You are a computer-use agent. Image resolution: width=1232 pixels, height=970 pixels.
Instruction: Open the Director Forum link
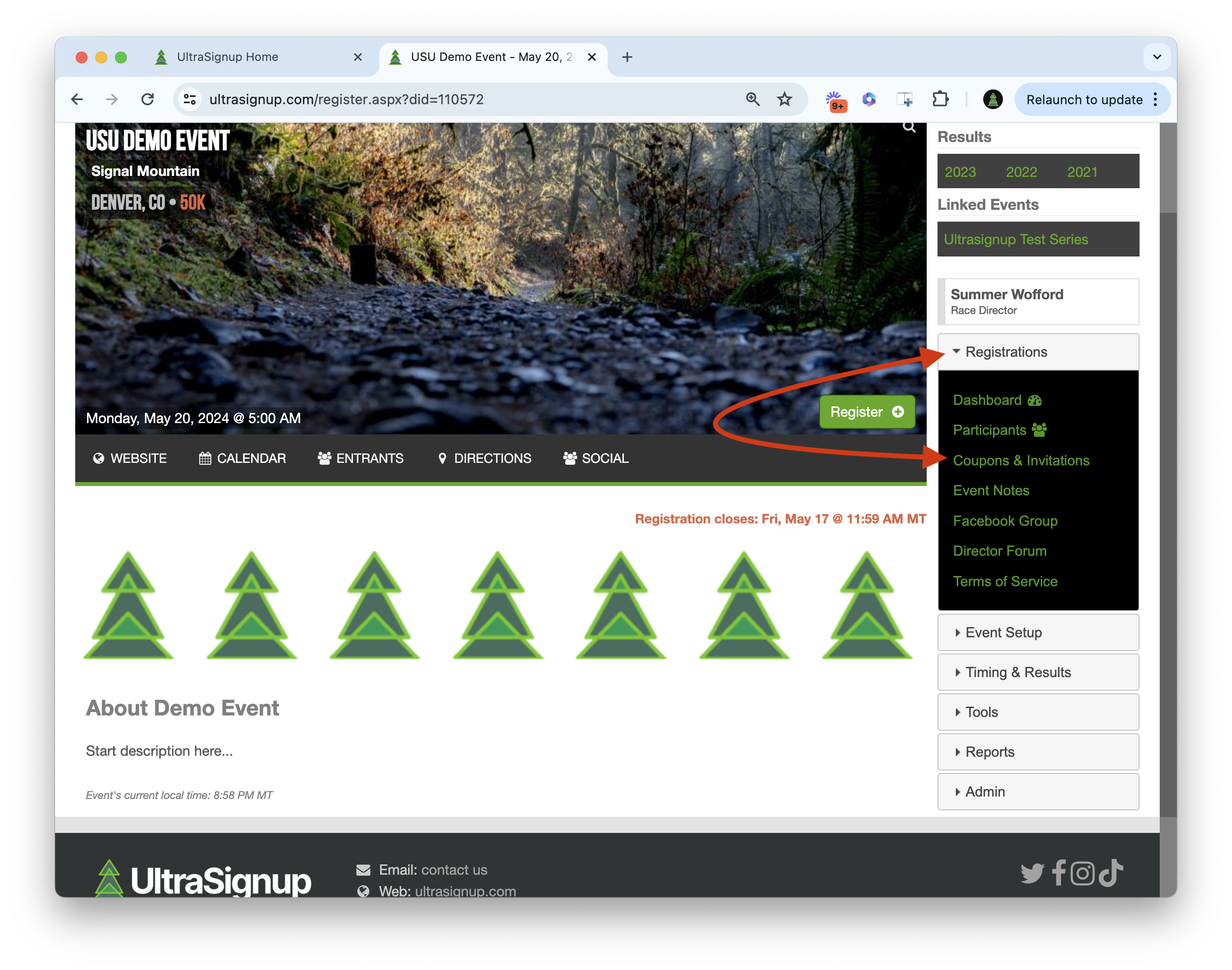(999, 551)
